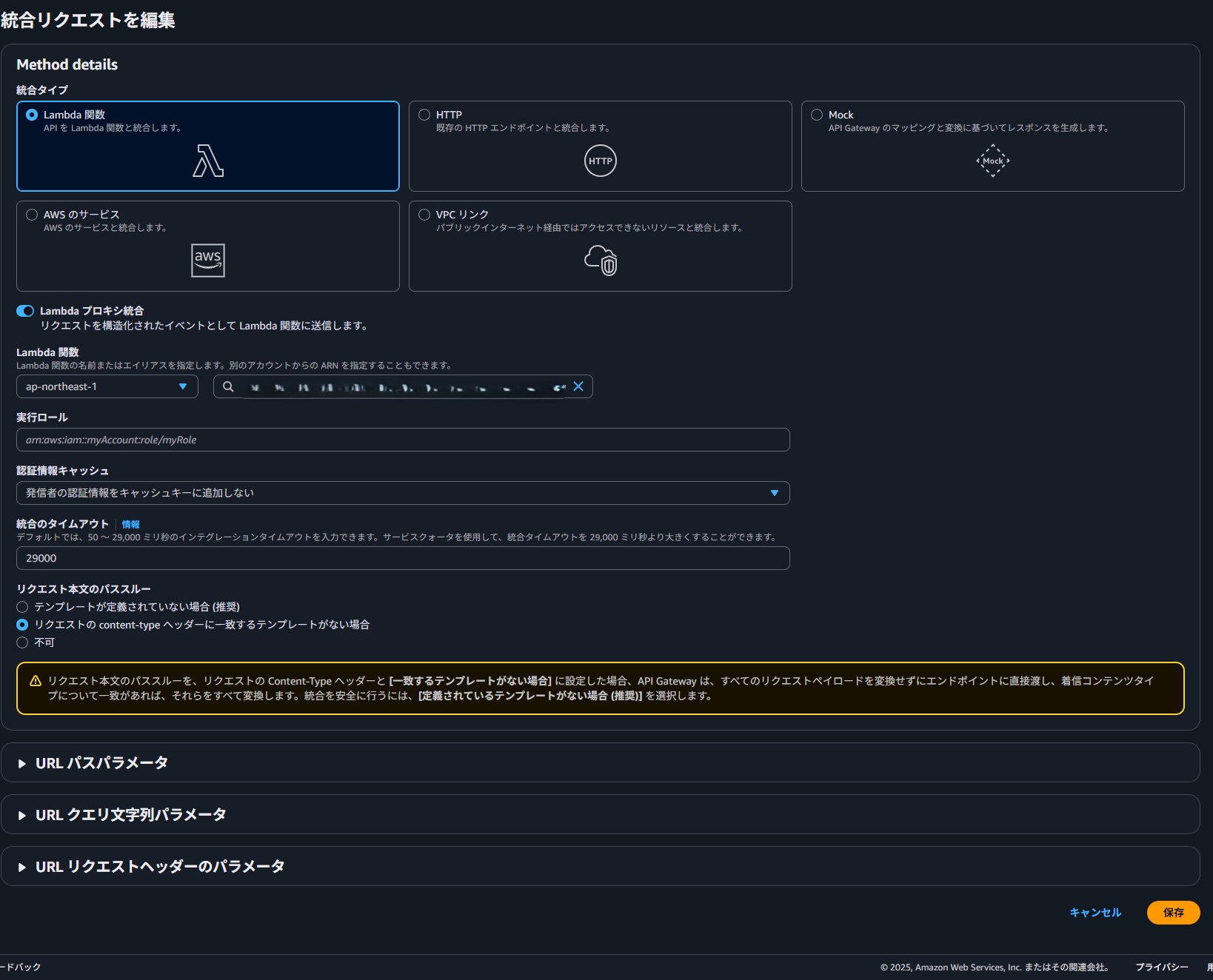The width and height of the screenshot is (1213, 980).
Task: Open the プライバシー footer link
Action: coord(1162,967)
